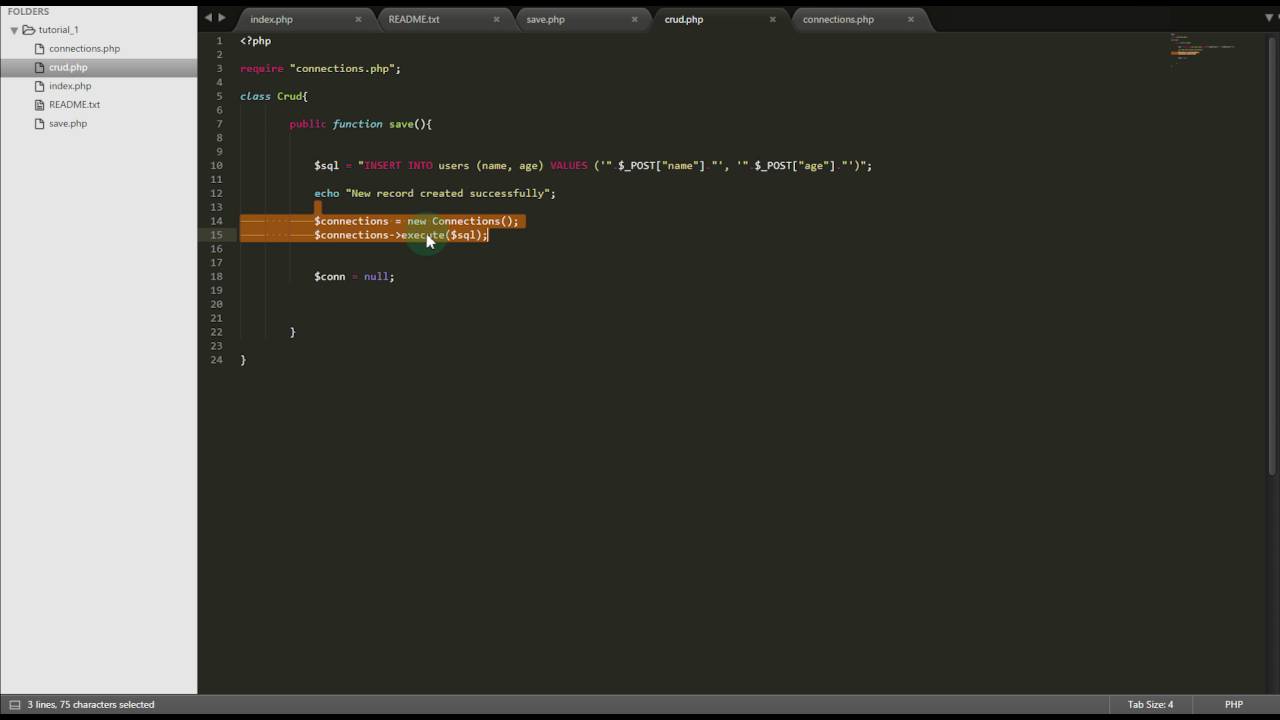
Task: Navigate tabs forward with right arrow
Action: click(x=221, y=18)
